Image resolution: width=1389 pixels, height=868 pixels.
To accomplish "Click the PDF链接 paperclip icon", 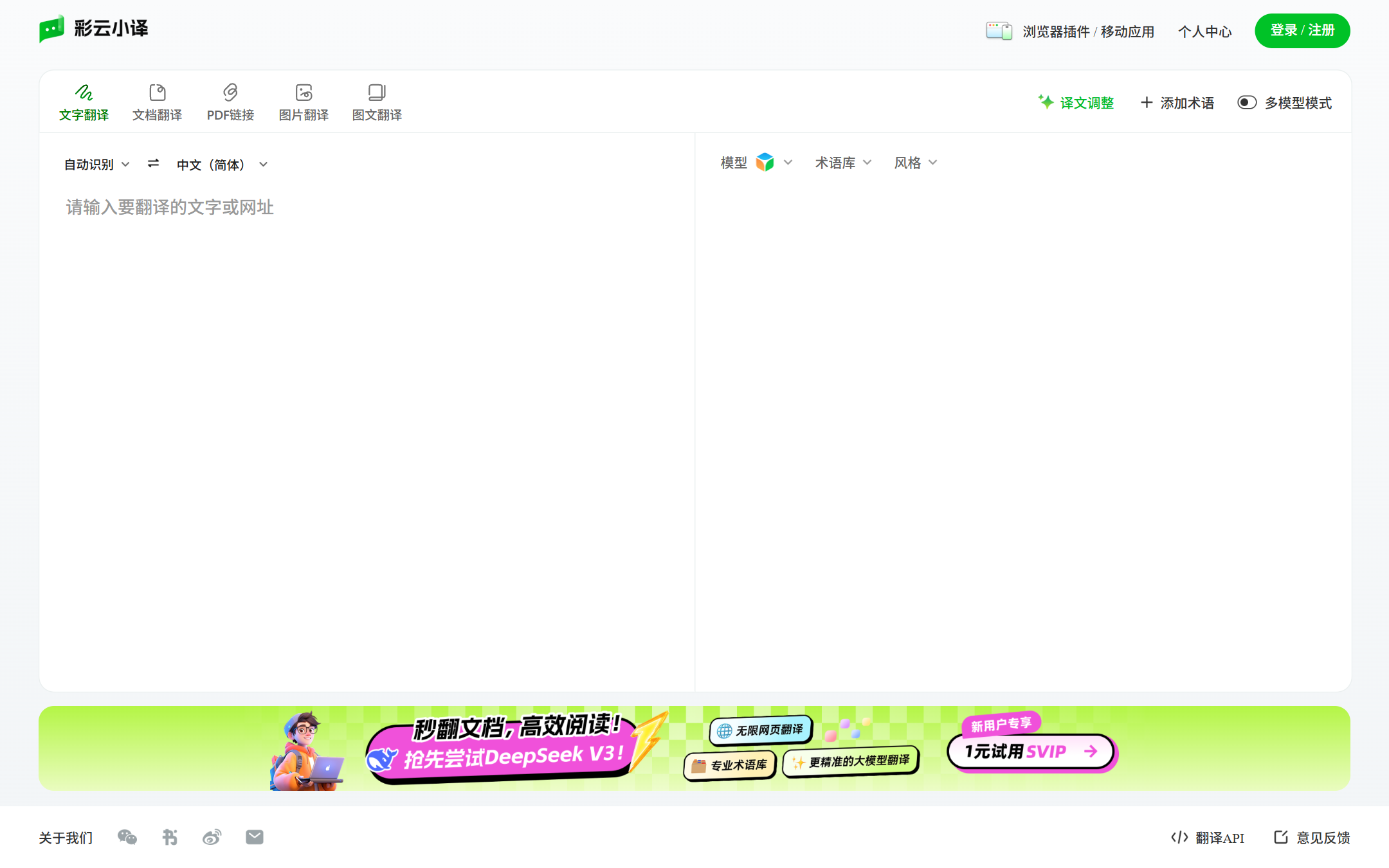I will click(230, 92).
